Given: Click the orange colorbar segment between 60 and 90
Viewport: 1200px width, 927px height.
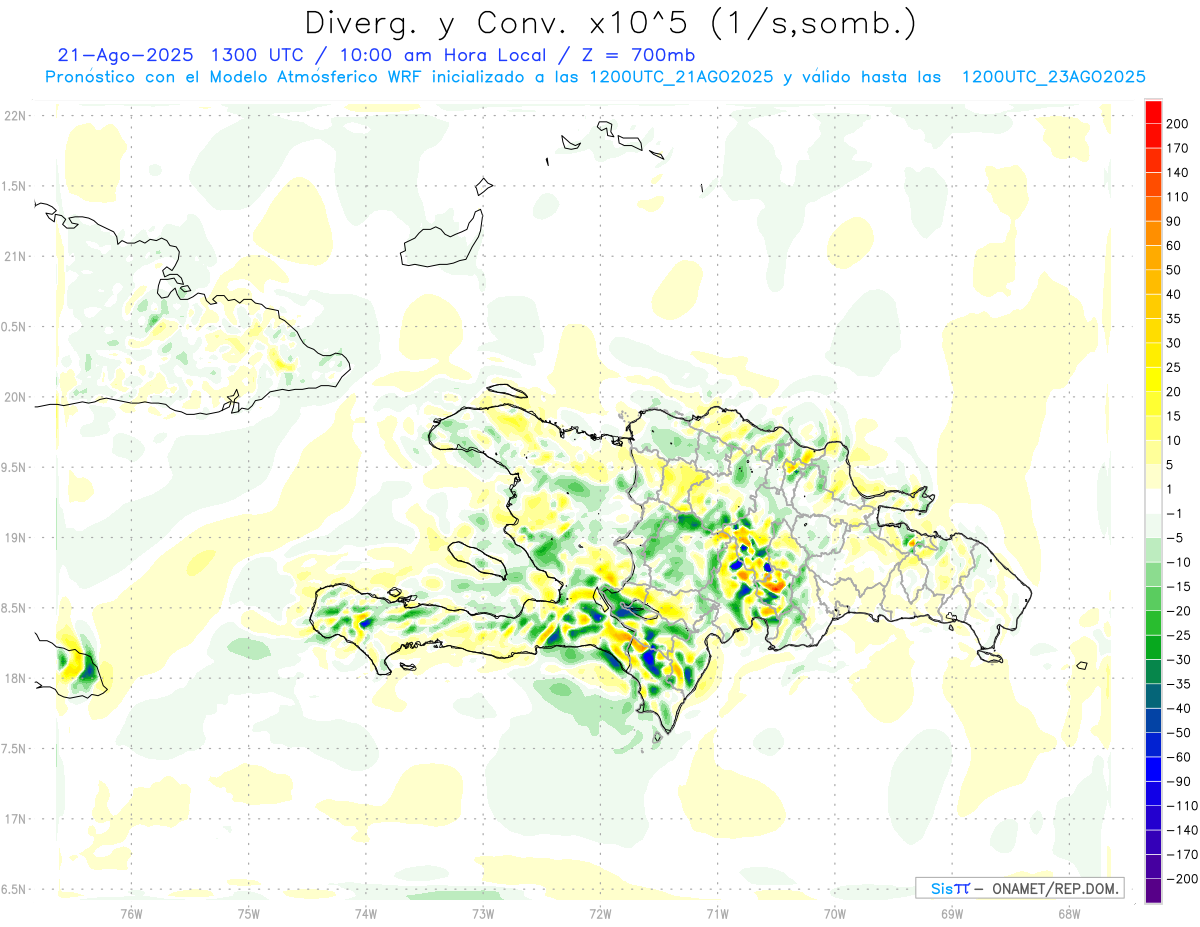Looking at the screenshot, I should 1153,234.
